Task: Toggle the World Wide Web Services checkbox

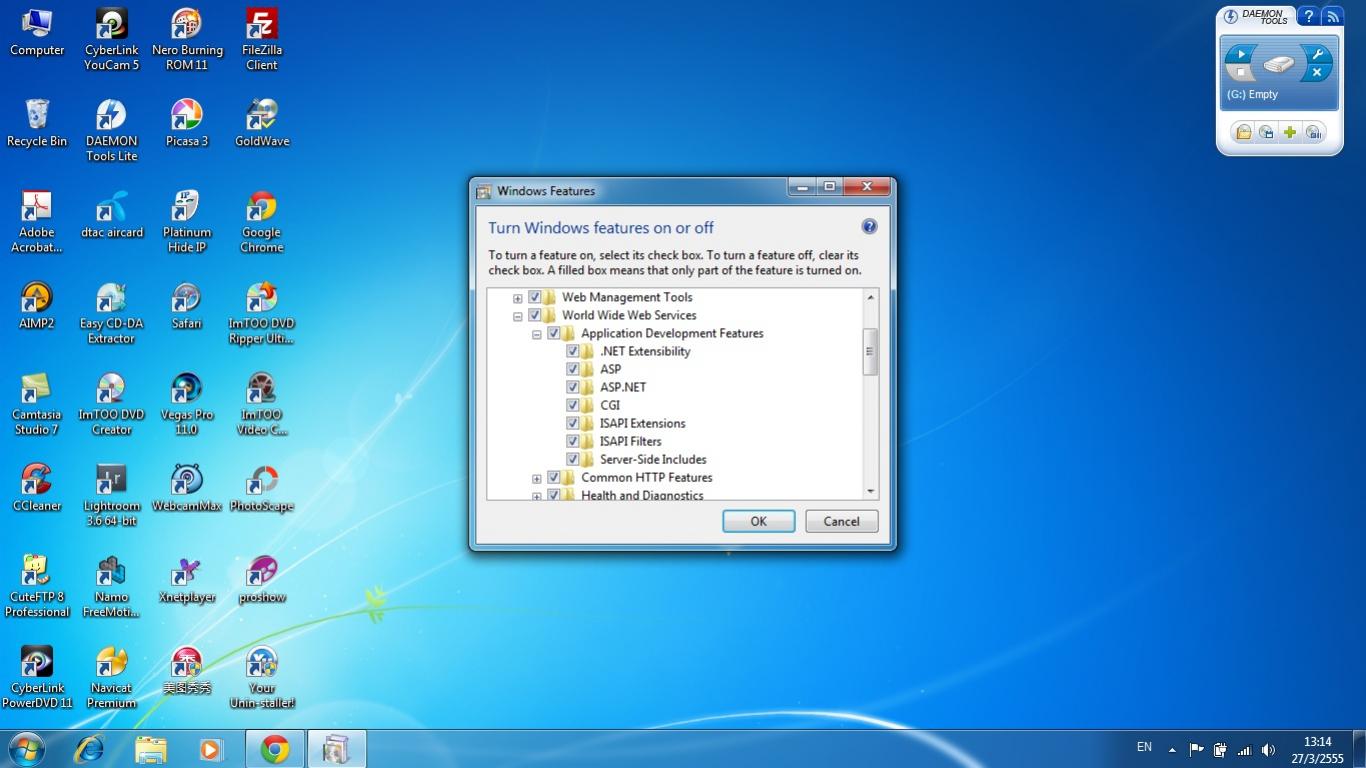Action: (535, 315)
